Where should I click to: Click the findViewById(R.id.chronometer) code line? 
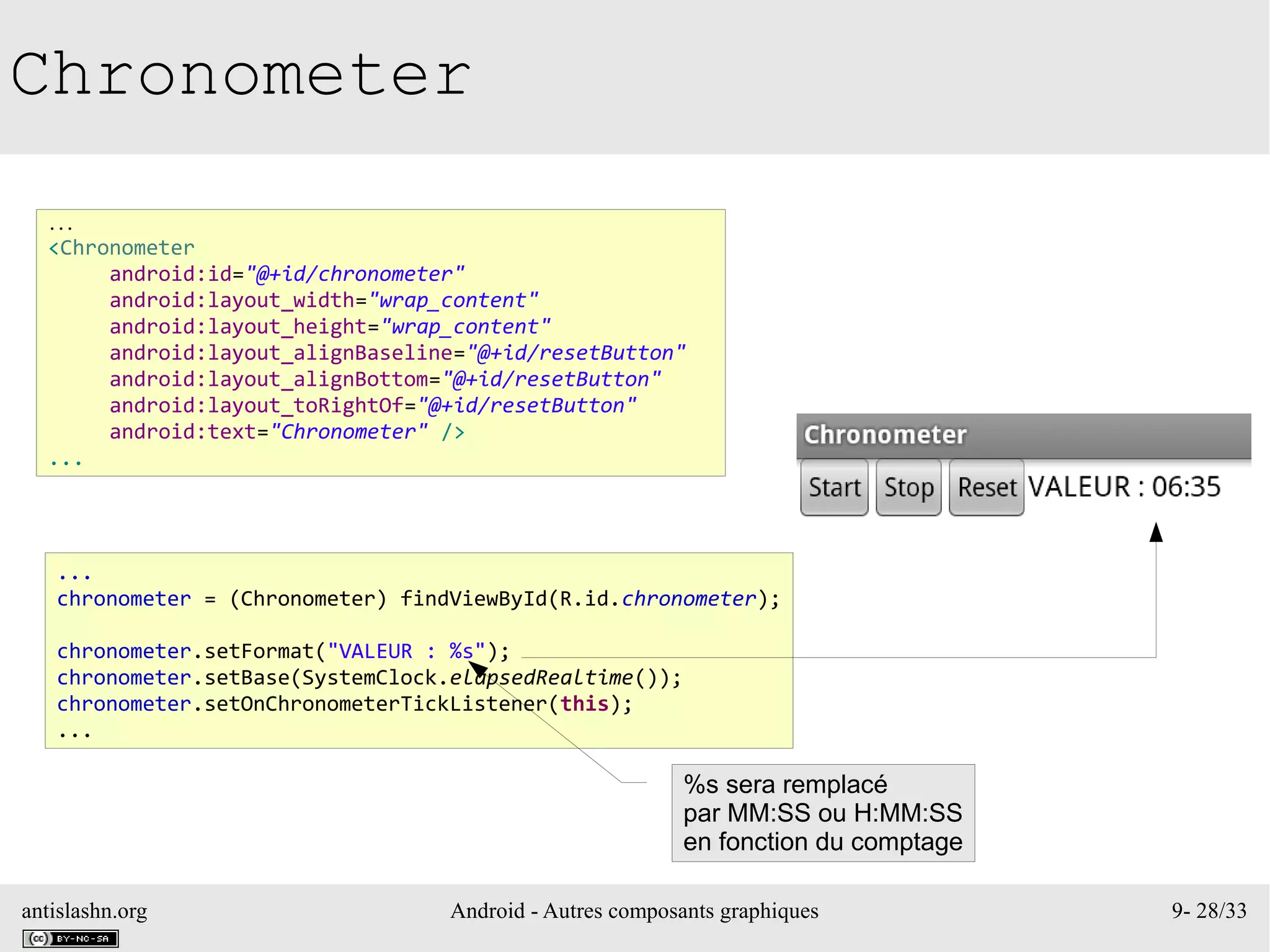(x=419, y=599)
